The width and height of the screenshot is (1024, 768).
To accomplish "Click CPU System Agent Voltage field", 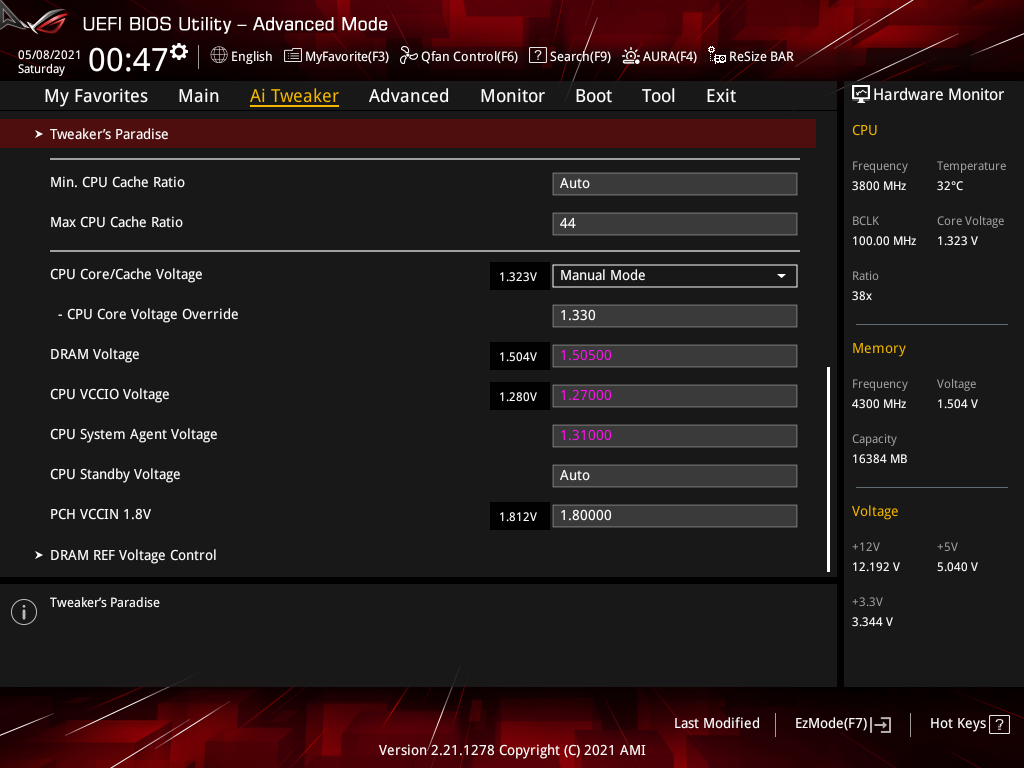I will pos(675,436).
